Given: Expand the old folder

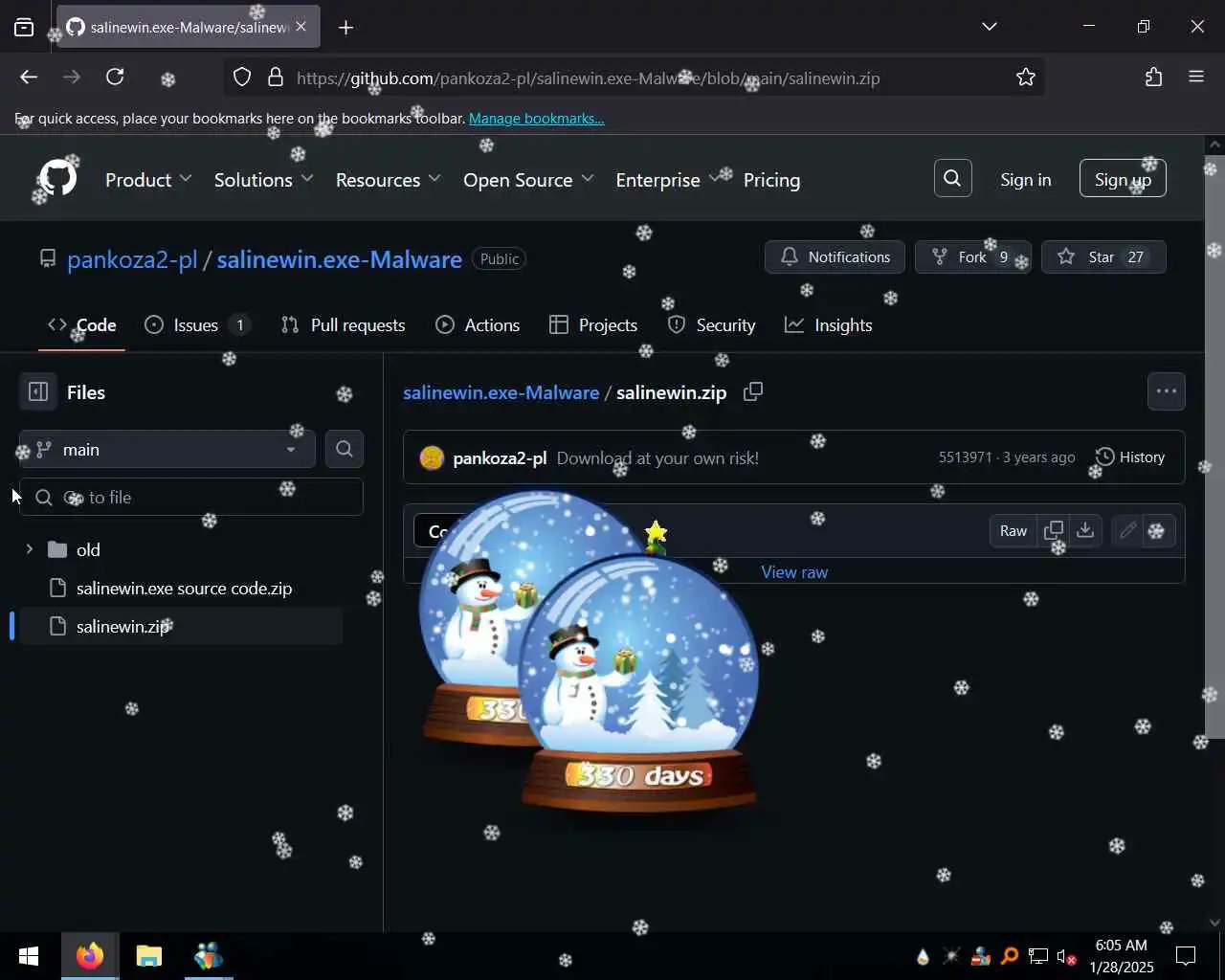Looking at the screenshot, I should pos(30,549).
